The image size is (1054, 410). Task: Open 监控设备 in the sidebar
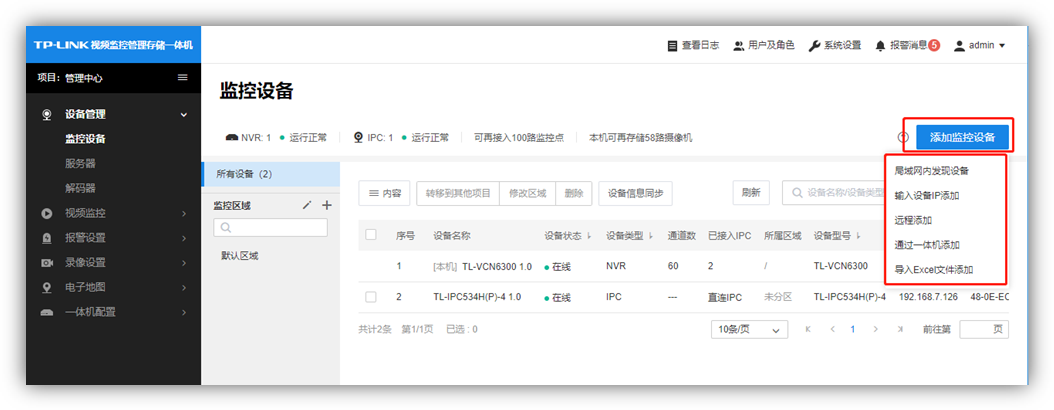pyautogui.click(x=85, y=139)
